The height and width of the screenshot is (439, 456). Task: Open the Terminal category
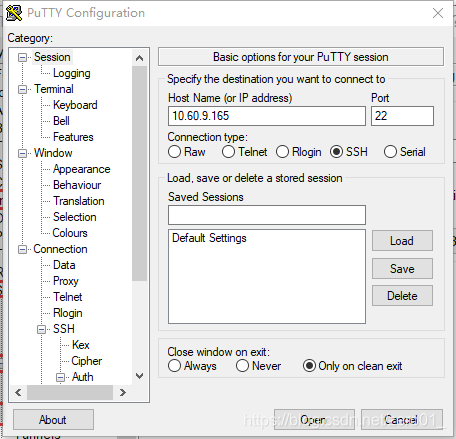54,89
